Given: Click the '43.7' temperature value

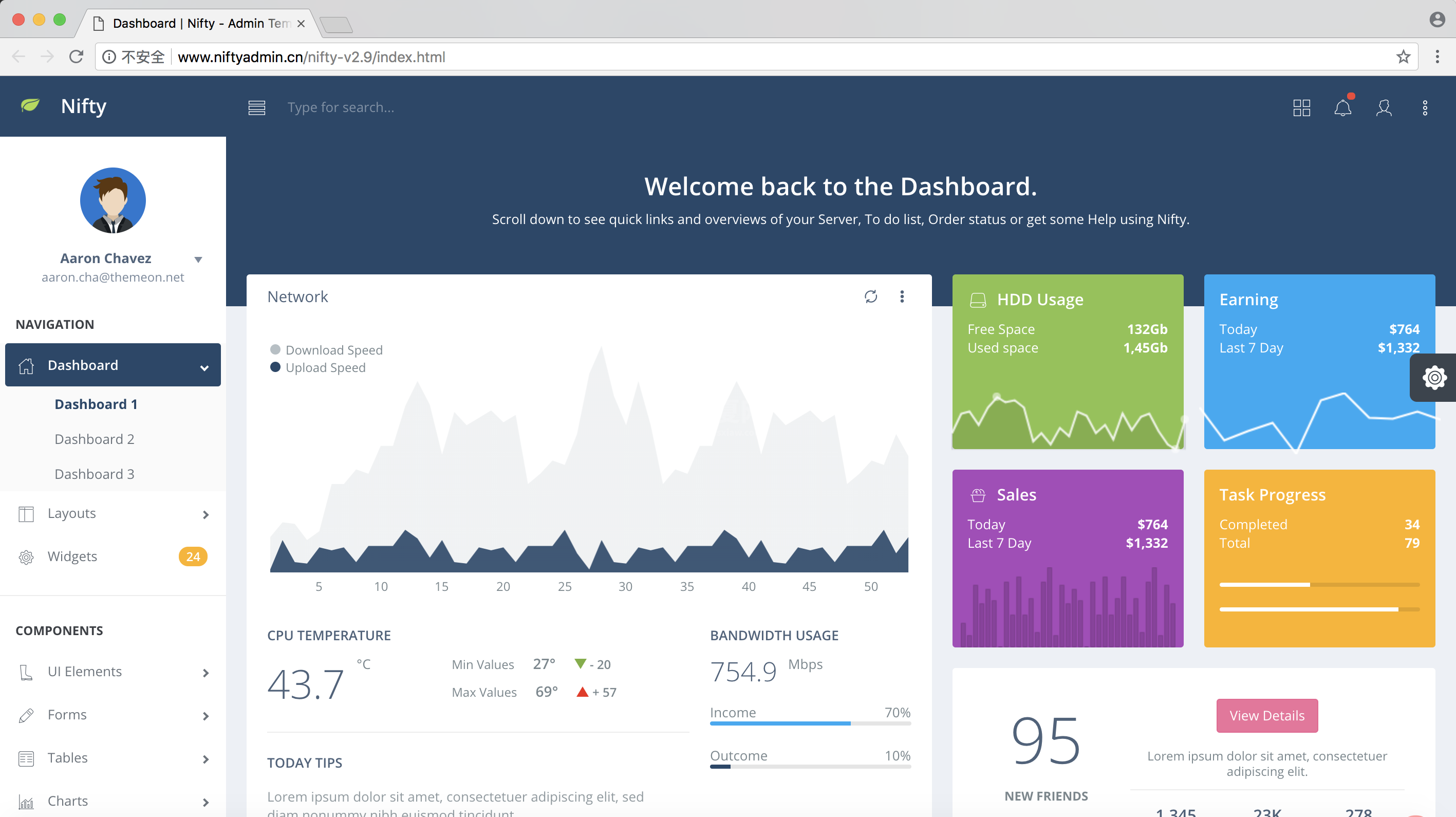Looking at the screenshot, I should coord(306,685).
